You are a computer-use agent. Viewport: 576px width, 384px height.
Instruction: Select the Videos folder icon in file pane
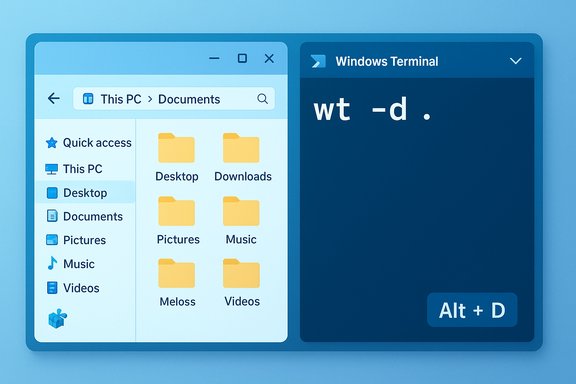(x=241, y=273)
